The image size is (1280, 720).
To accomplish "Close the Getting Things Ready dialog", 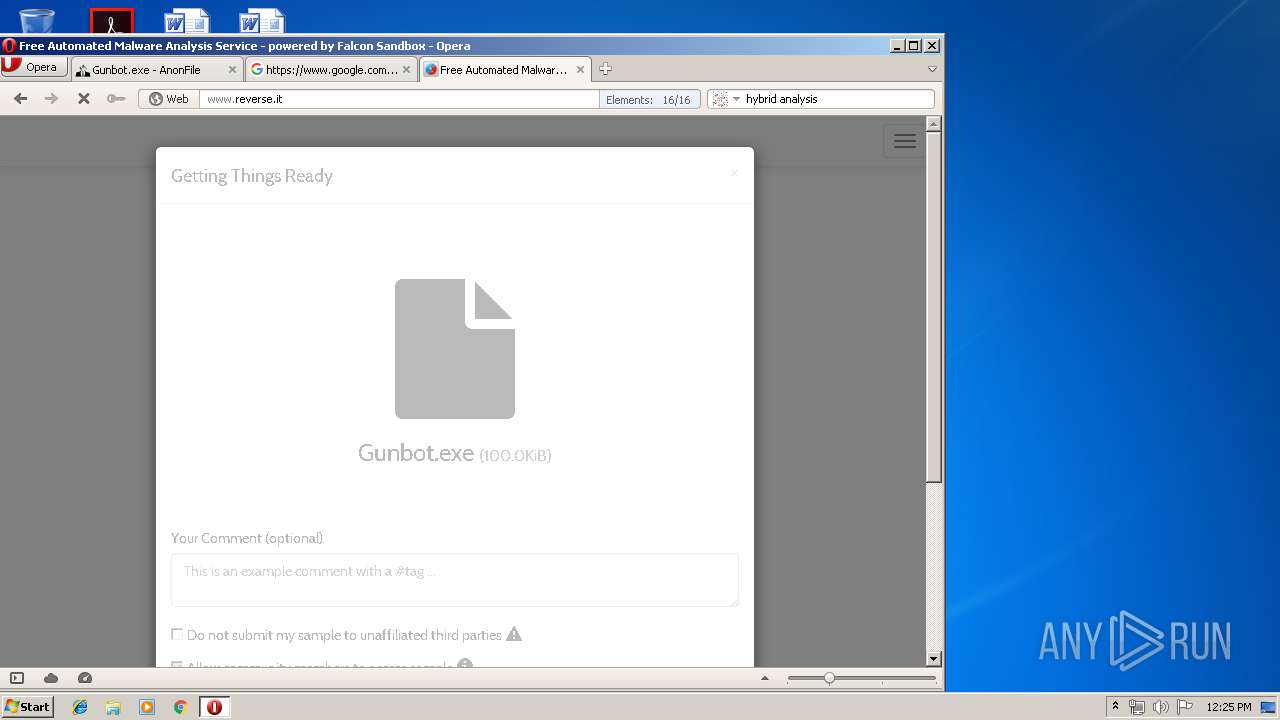I will [734, 174].
